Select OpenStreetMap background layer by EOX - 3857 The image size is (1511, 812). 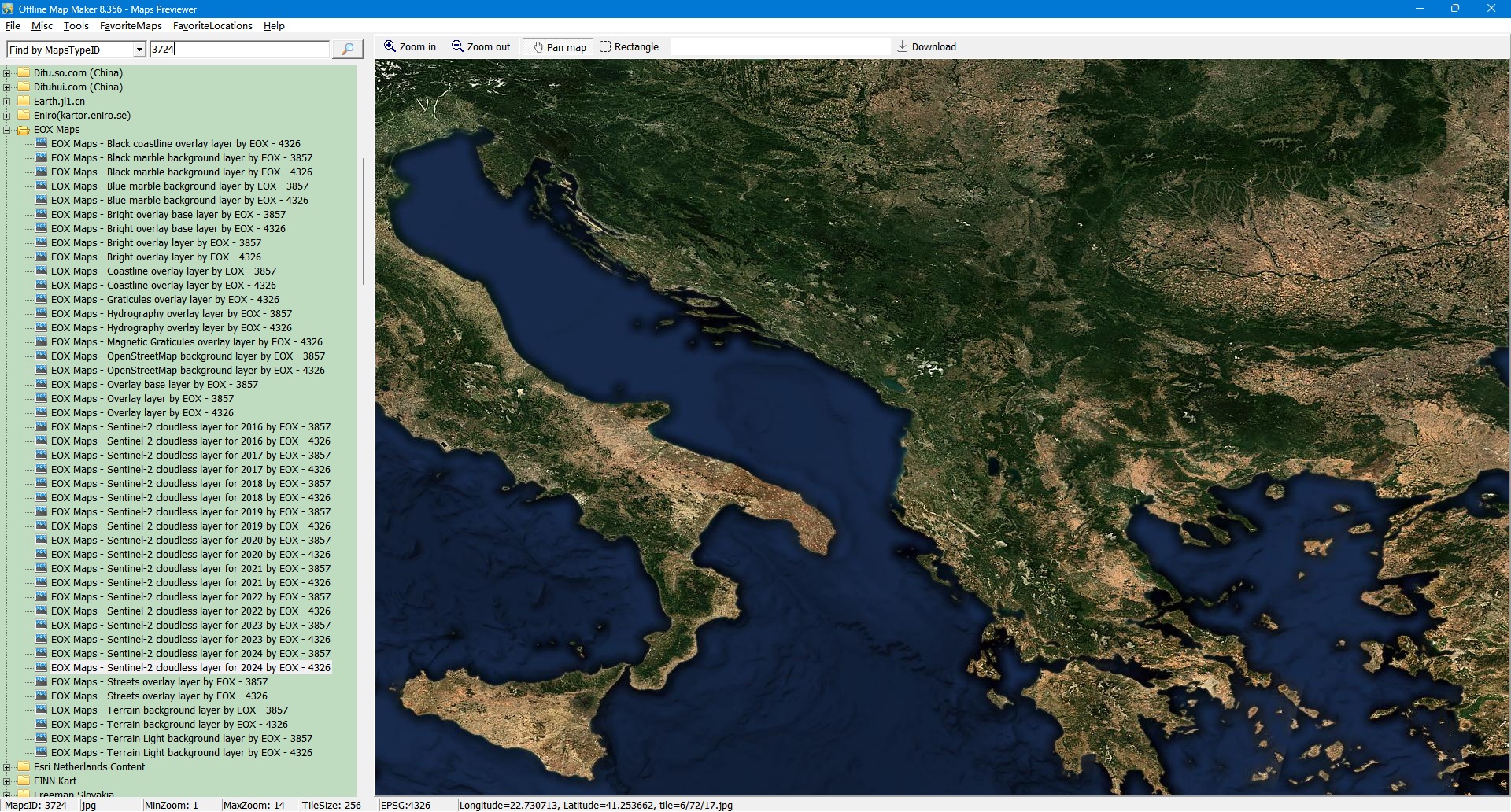coord(187,356)
